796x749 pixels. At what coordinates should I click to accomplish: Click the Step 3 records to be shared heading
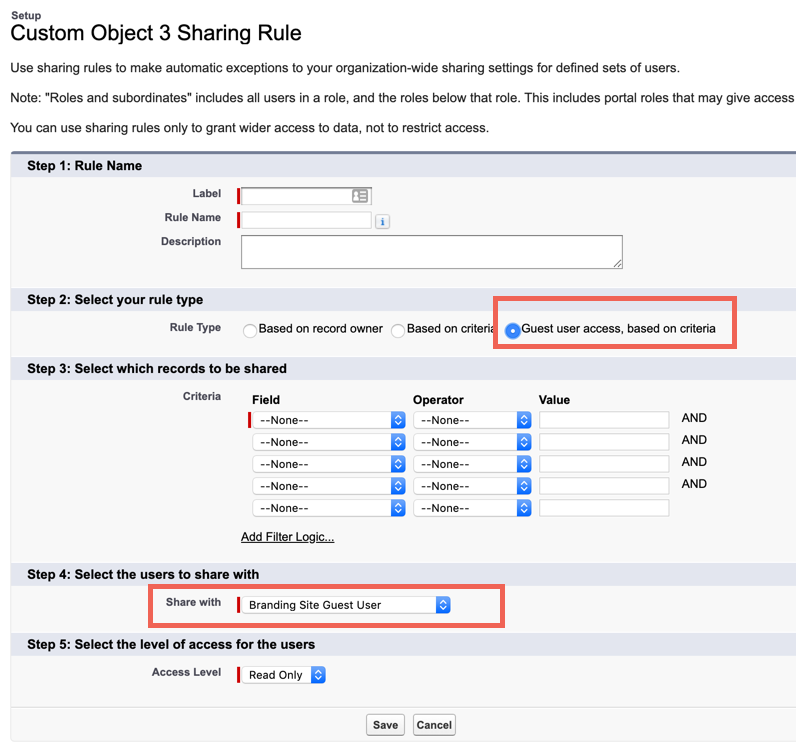tap(157, 368)
